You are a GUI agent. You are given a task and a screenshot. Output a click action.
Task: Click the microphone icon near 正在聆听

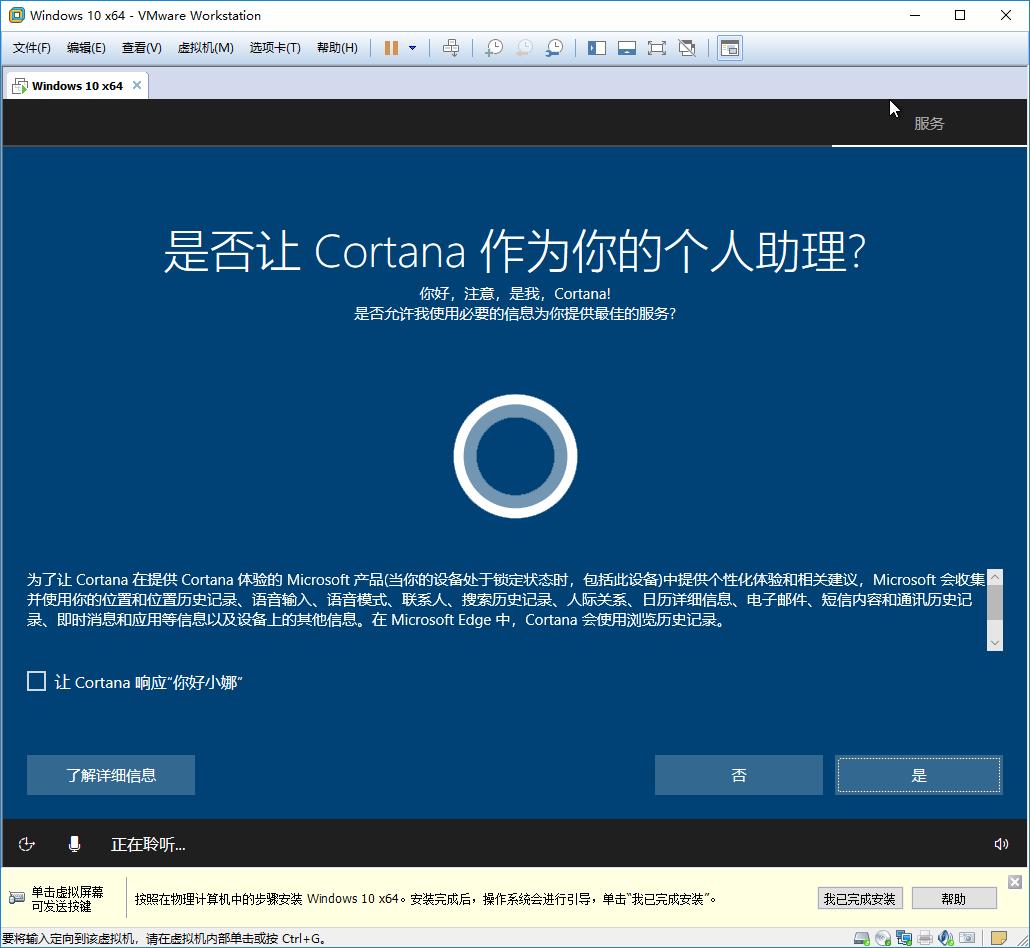pos(74,845)
